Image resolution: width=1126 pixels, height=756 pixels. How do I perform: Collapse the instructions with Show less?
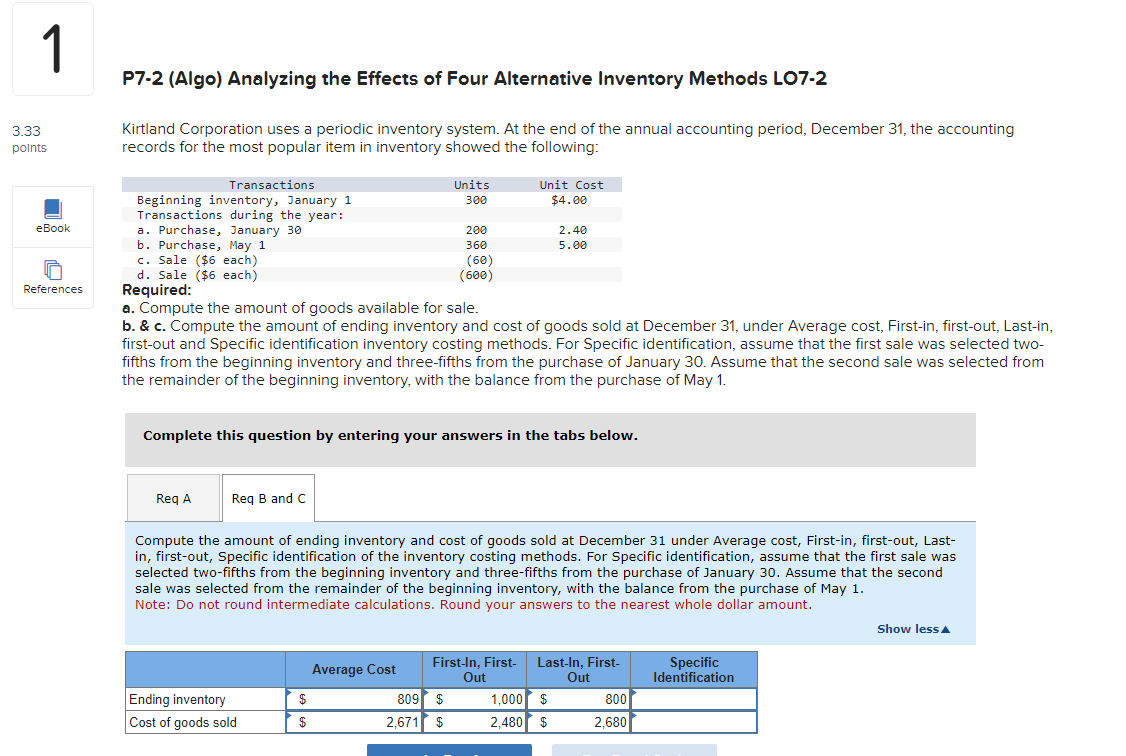(x=912, y=628)
